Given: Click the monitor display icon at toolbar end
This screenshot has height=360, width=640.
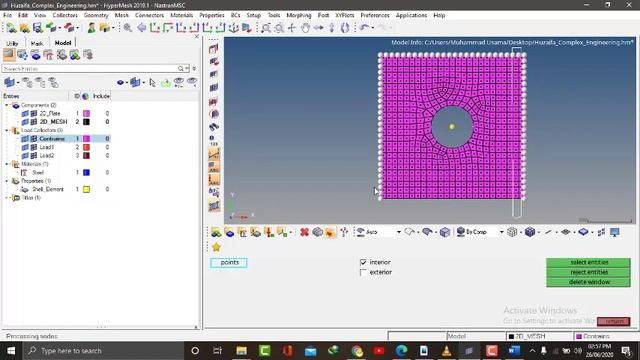Looking at the screenshot, I should pos(615,232).
